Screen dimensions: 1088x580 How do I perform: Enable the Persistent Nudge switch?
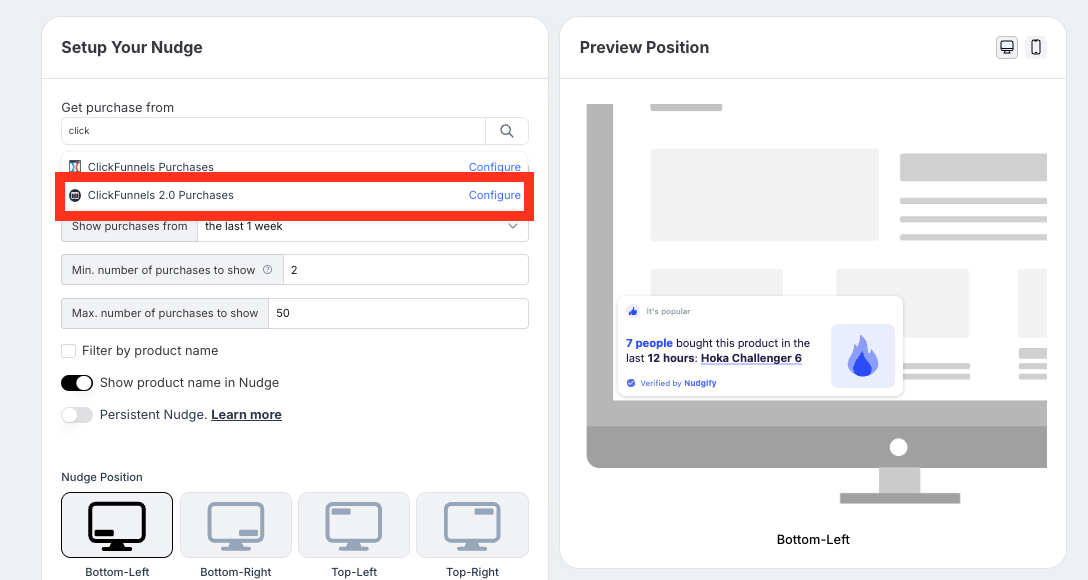77,415
